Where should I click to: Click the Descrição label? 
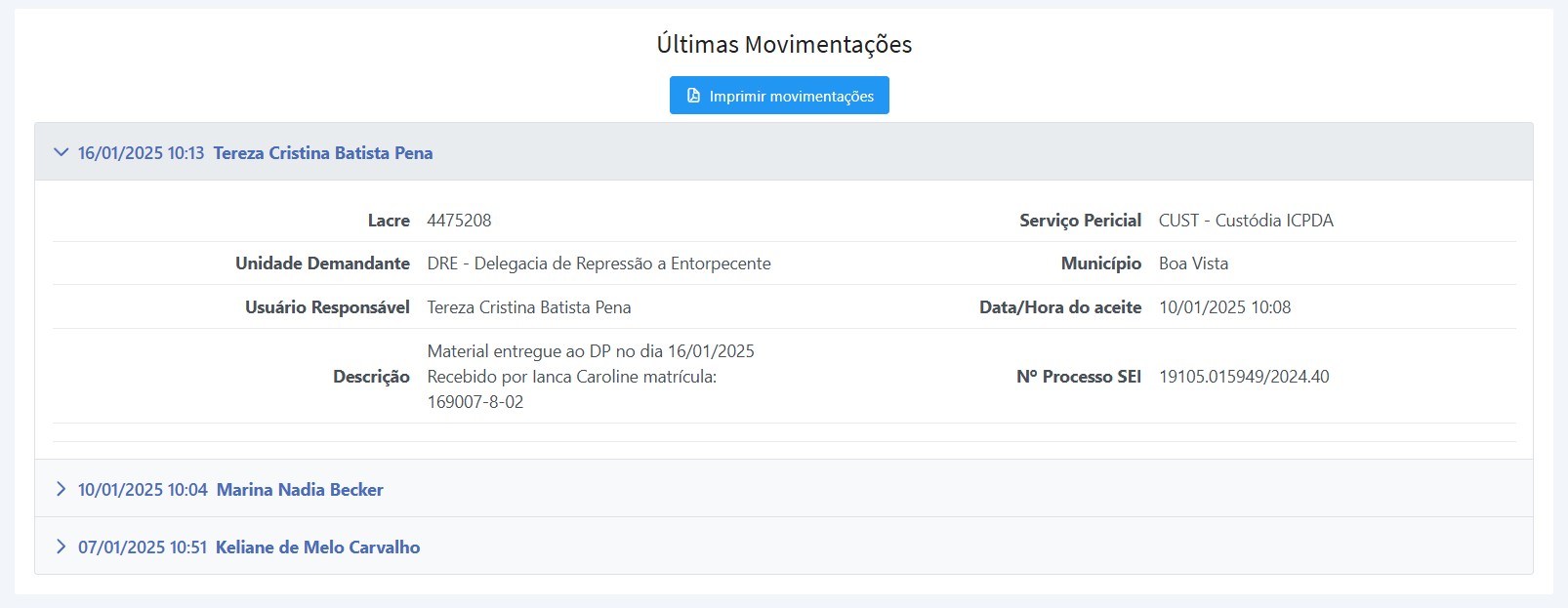click(371, 377)
